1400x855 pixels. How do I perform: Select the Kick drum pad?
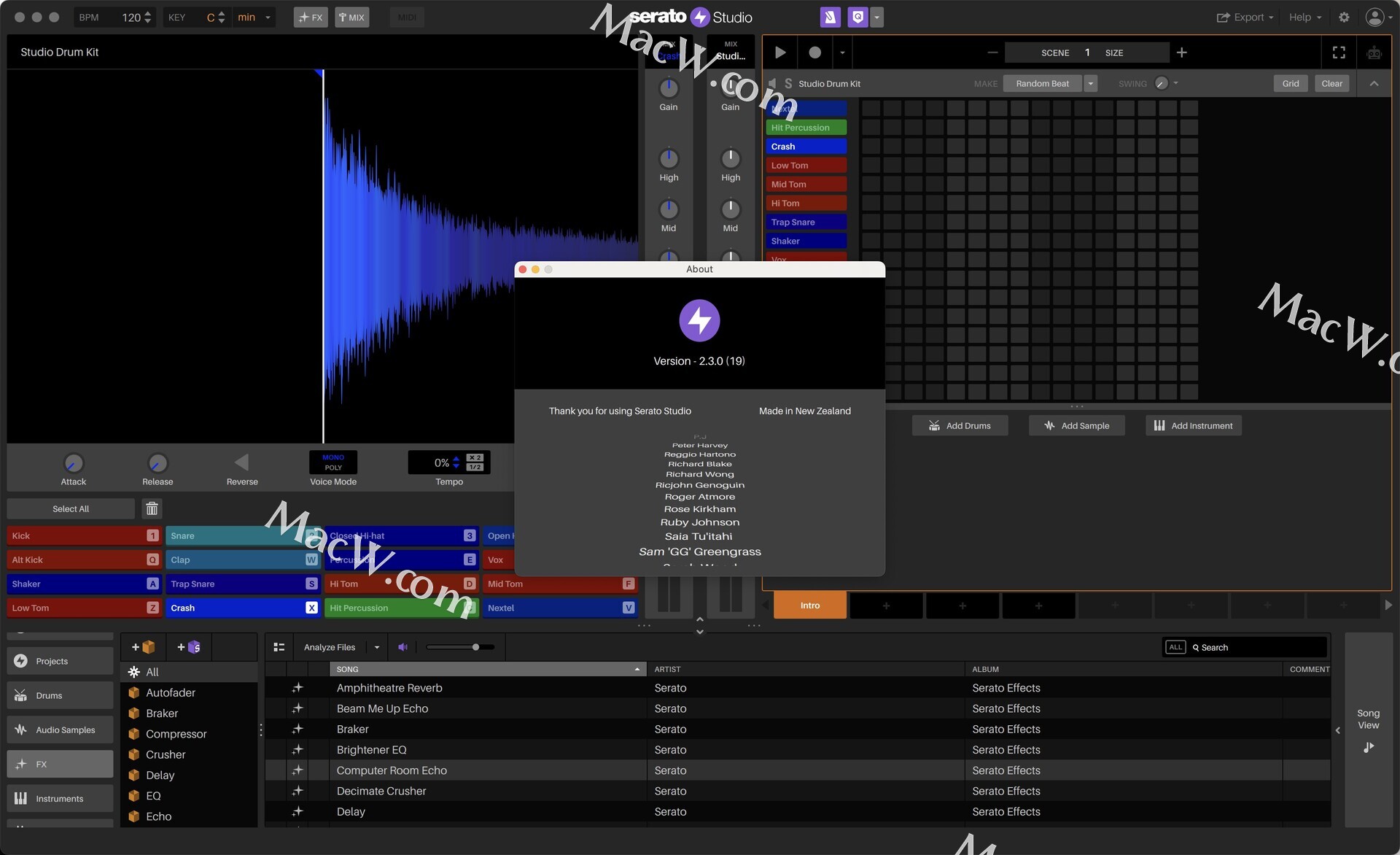click(83, 536)
